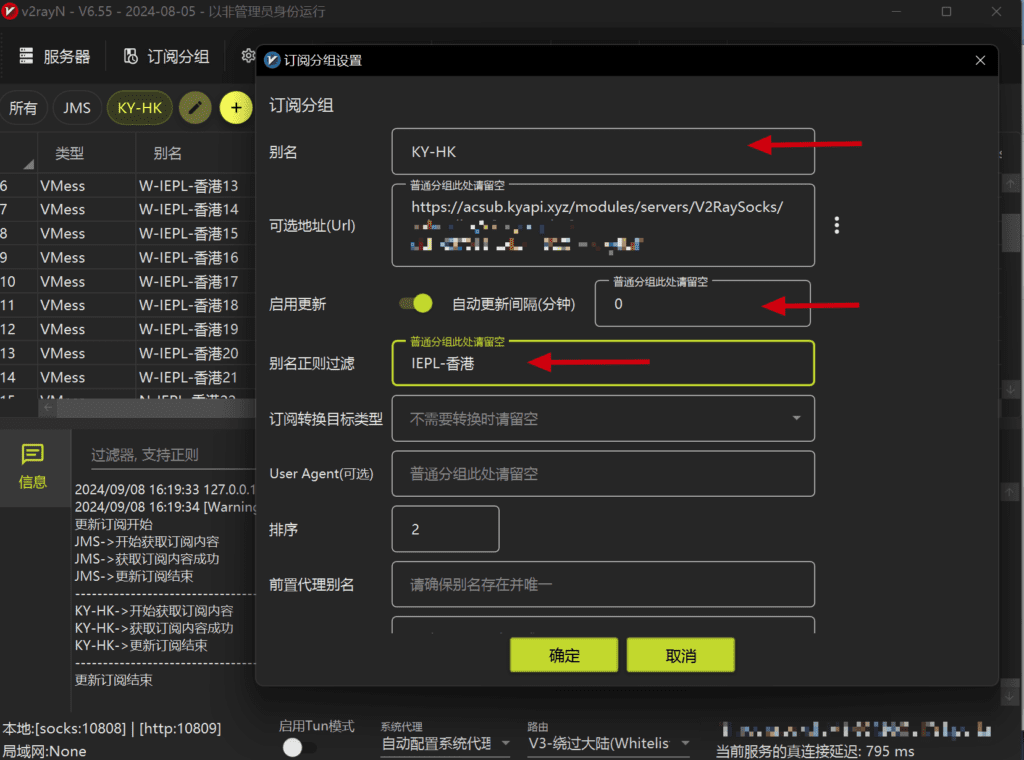Open the 订阅转换目标类型 dropdown
Viewport: 1024px width, 760px height.
(603, 419)
